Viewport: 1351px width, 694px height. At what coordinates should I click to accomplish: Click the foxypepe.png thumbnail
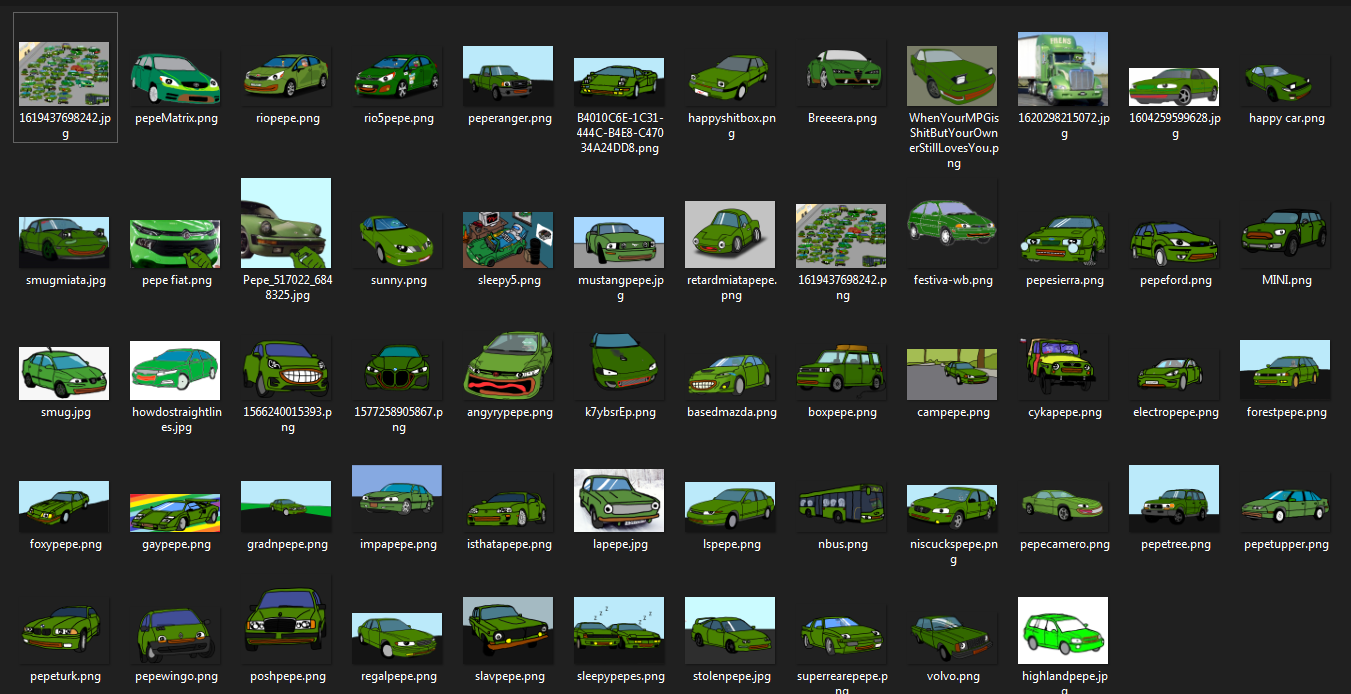pyautogui.click(x=64, y=506)
